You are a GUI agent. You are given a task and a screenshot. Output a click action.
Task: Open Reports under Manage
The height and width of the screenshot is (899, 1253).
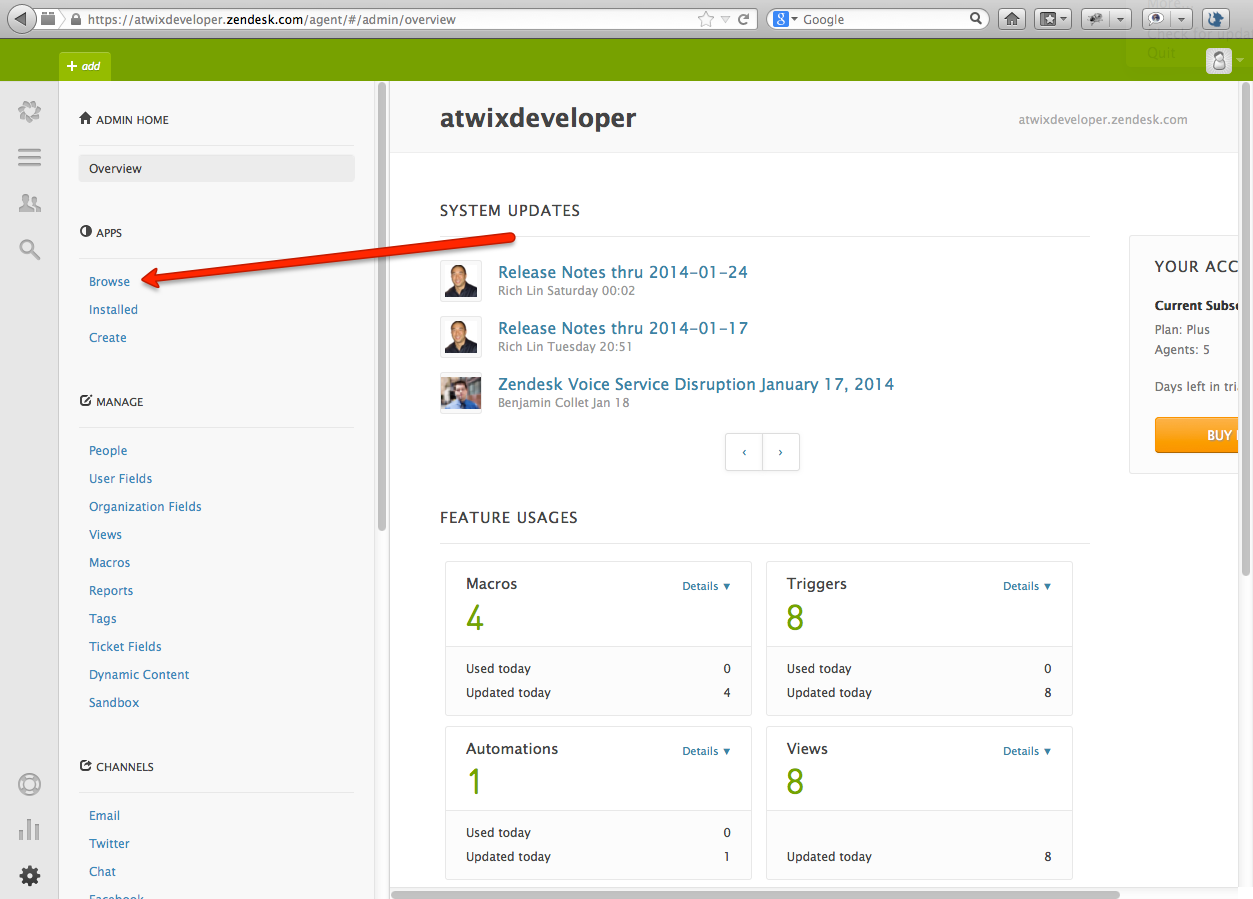coord(111,590)
